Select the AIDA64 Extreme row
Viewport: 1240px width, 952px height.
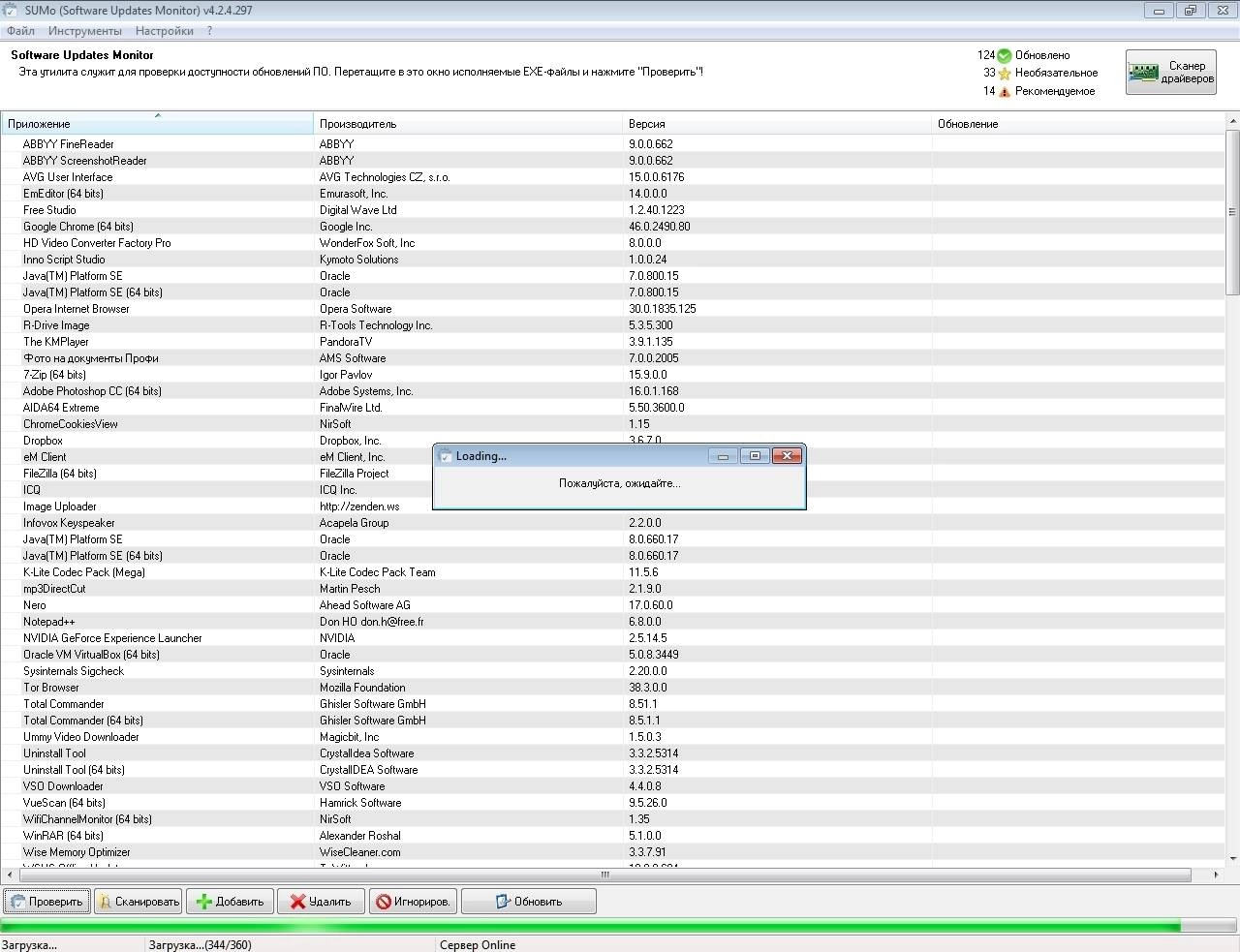click(x=612, y=408)
